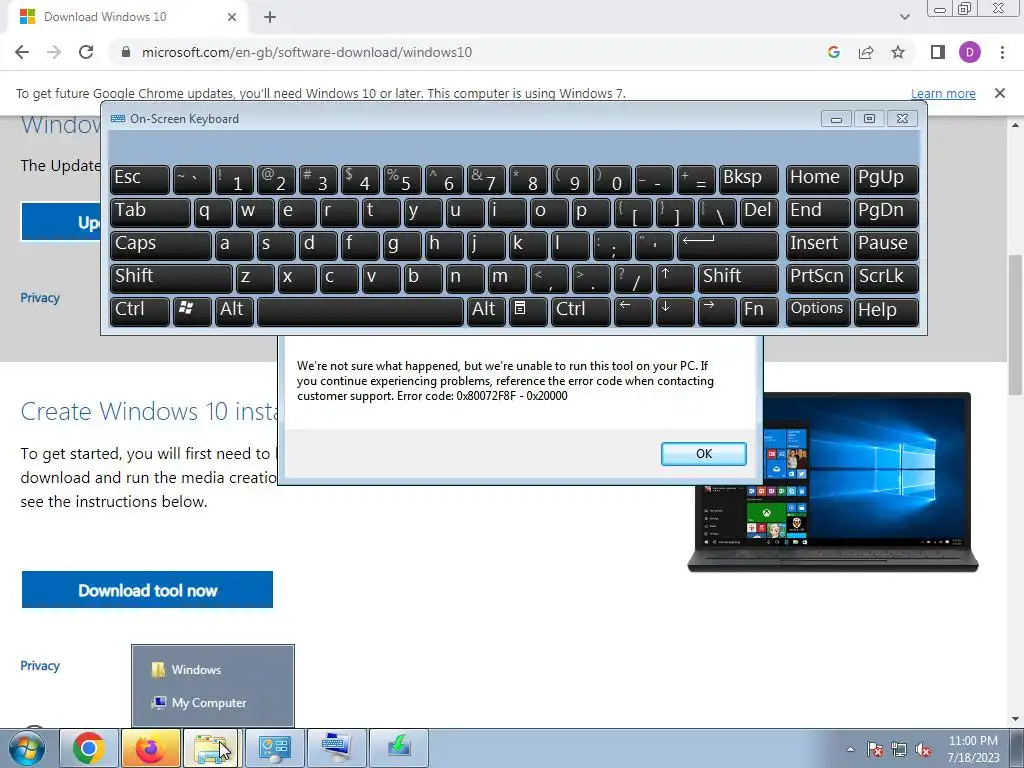Image resolution: width=1024 pixels, height=768 pixels.
Task: Bookmark this page with star icon
Action: [x=898, y=52]
